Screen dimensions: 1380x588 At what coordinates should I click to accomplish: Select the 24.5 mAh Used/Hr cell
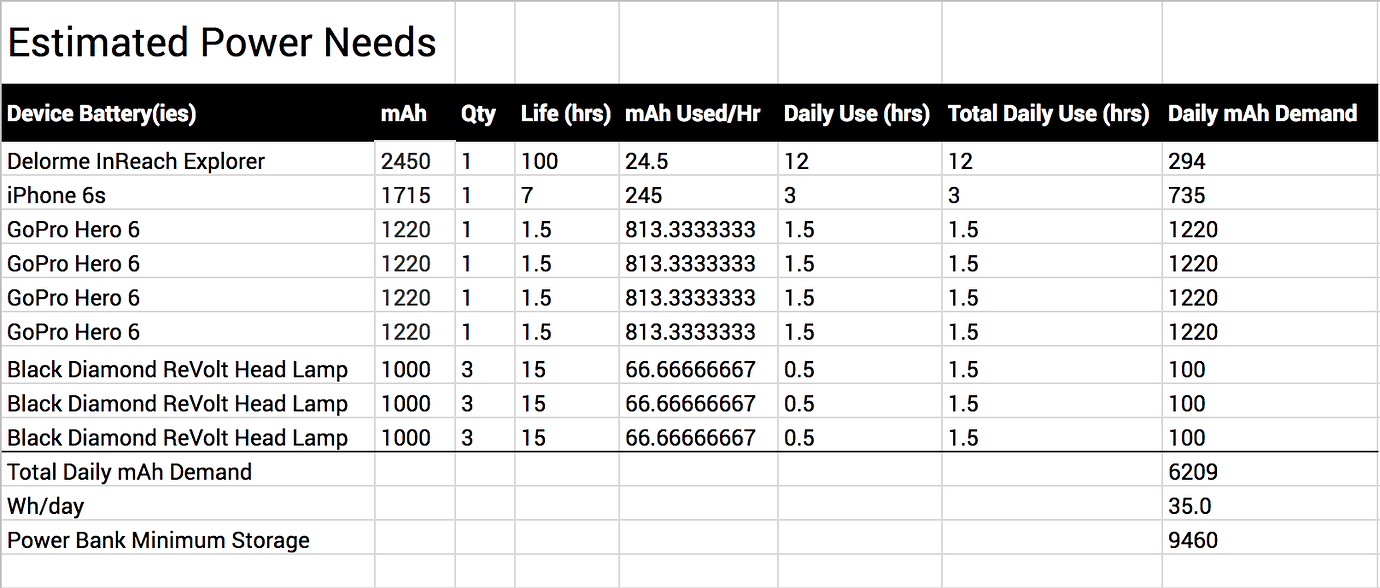pos(646,161)
